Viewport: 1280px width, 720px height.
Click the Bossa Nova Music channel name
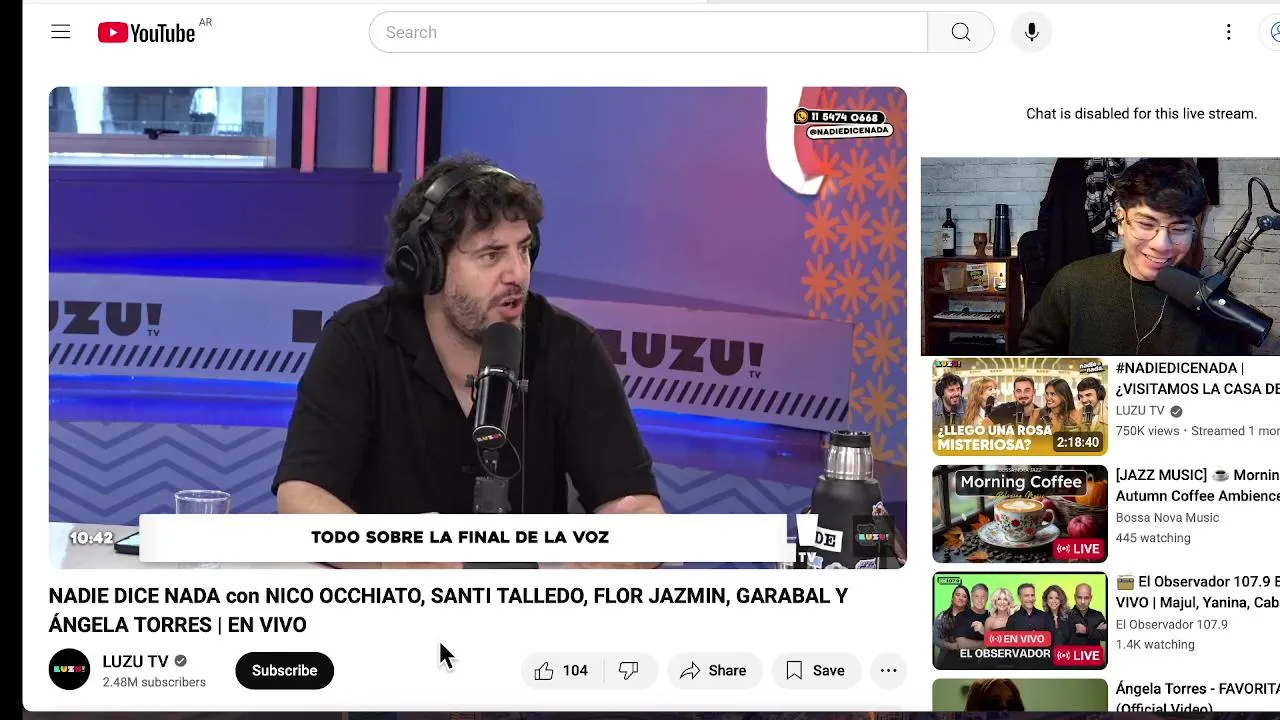click(1167, 517)
